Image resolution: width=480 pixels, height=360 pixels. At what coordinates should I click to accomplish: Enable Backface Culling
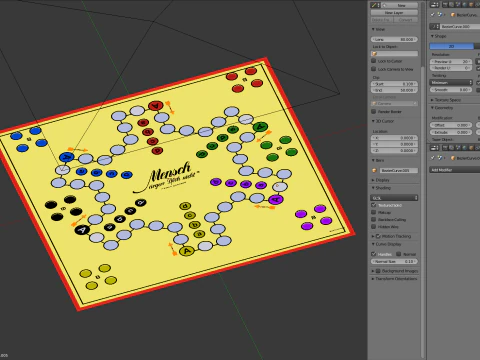374,219
